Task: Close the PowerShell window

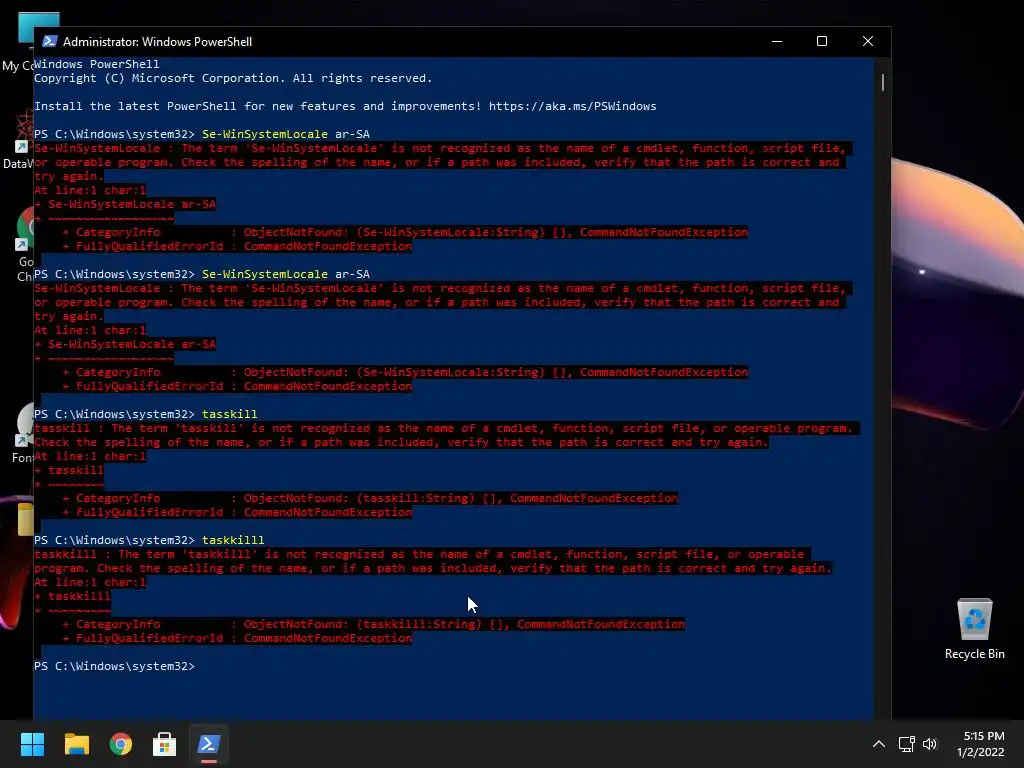Action: click(868, 41)
